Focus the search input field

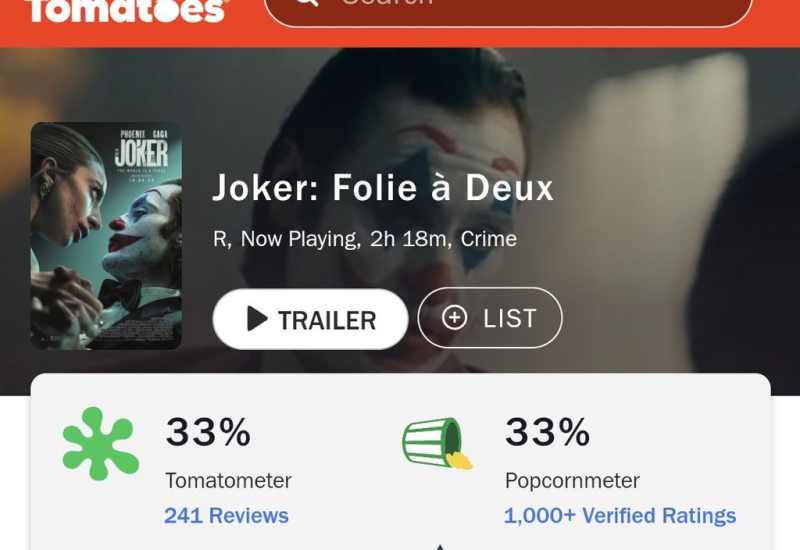[x=530, y=6]
